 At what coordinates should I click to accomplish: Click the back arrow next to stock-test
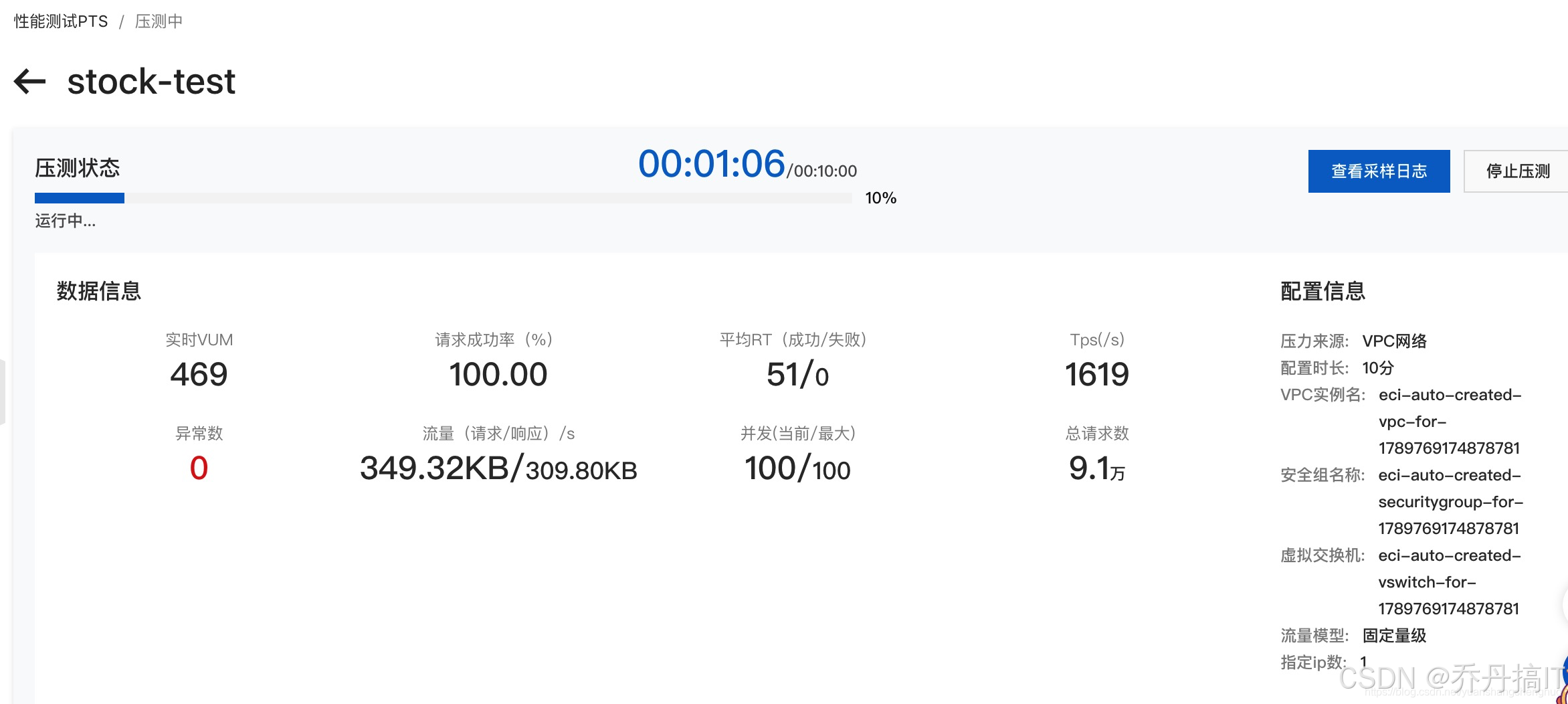[x=30, y=82]
